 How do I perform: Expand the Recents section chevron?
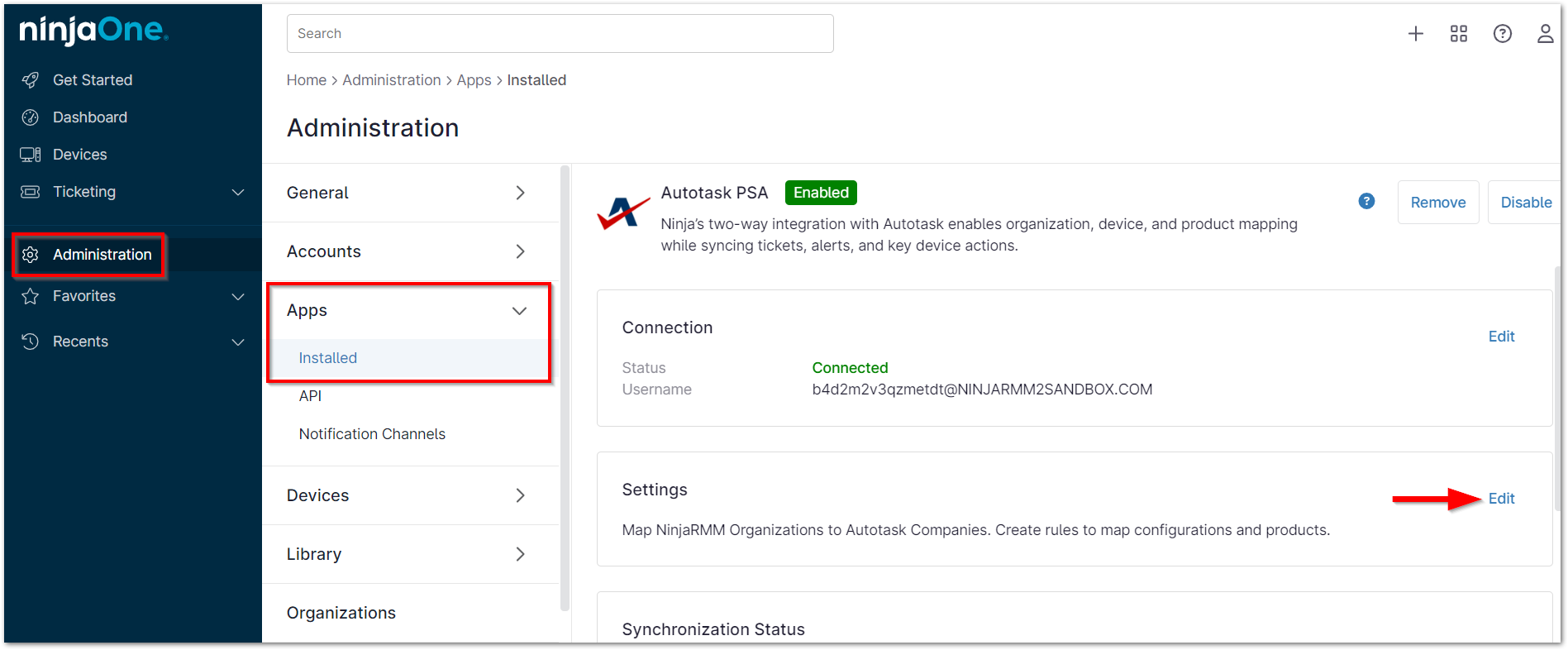[x=238, y=342]
